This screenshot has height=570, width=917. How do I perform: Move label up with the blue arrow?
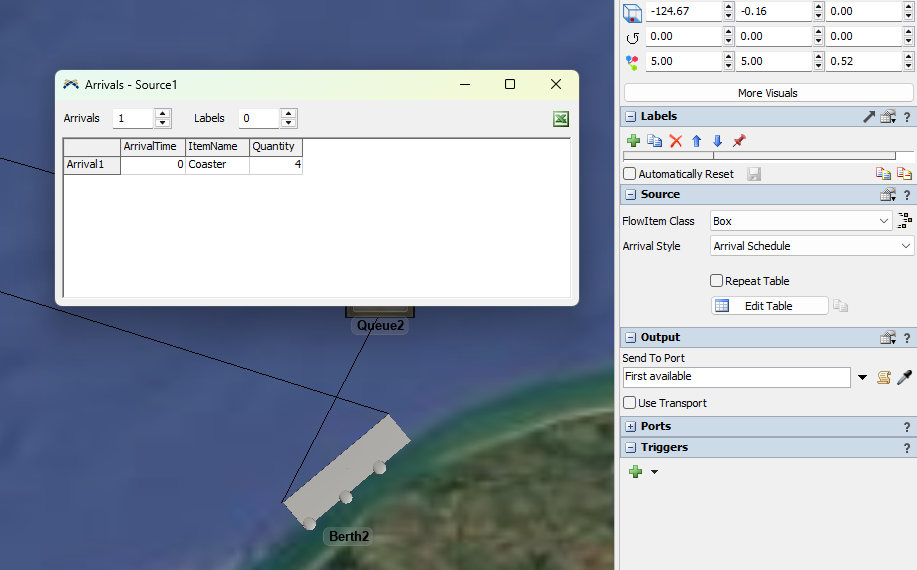click(697, 141)
